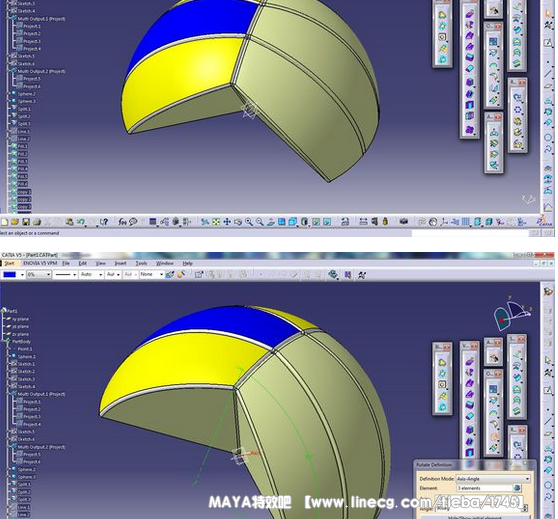Click New document icon in upper window toolbar

pos(5,222)
